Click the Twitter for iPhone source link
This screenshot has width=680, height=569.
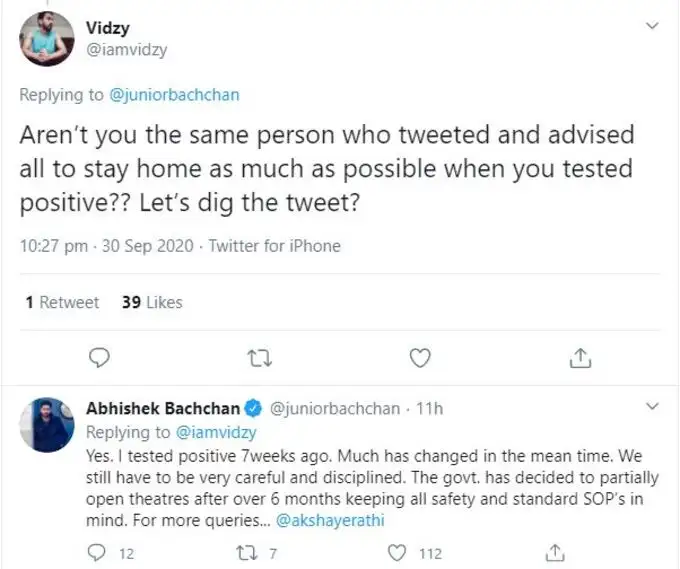[x=274, y=246]
